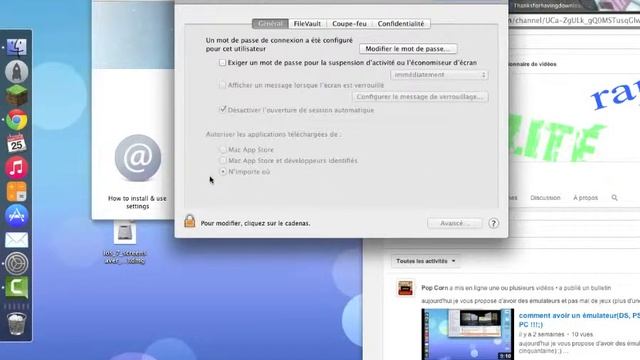The width and height of the screenshot is (640, 360).
Task: Toggle 'Désactiver l'ouverture de session automatique'
Action: [222, 109]
